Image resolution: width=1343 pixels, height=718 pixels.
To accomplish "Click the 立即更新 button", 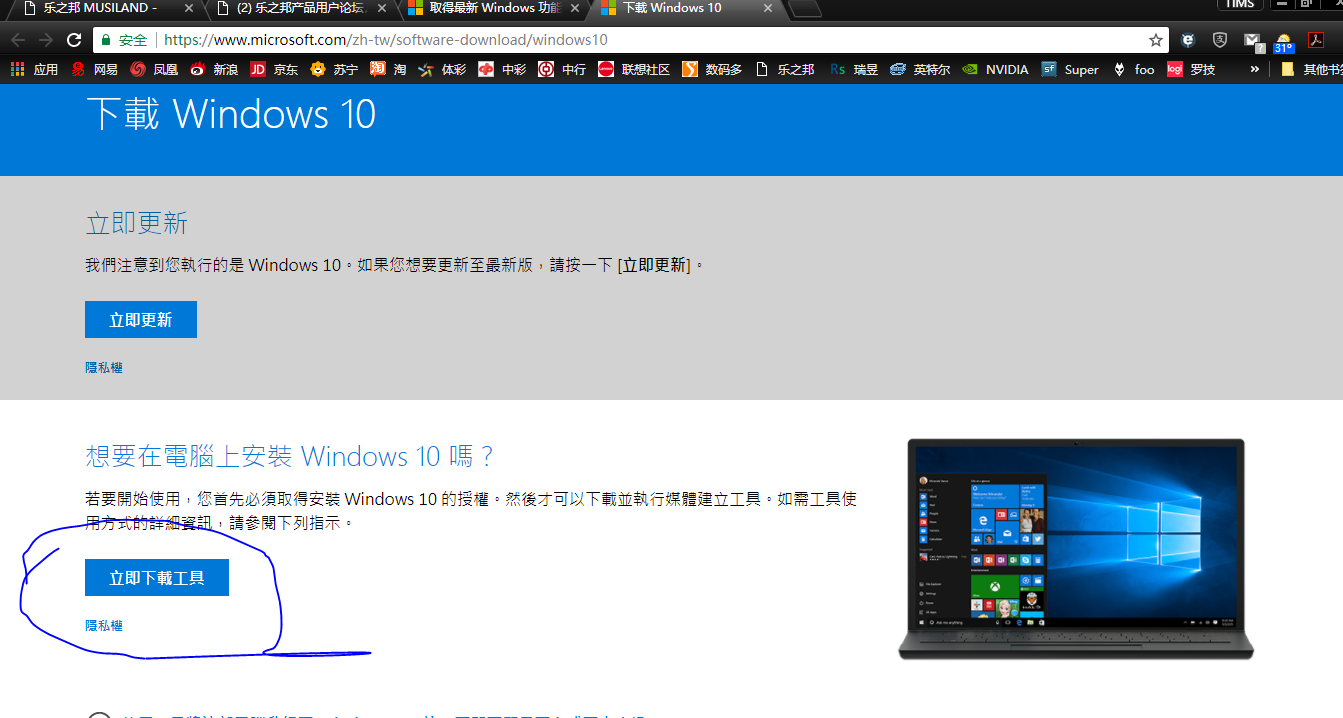I will 140,320.
